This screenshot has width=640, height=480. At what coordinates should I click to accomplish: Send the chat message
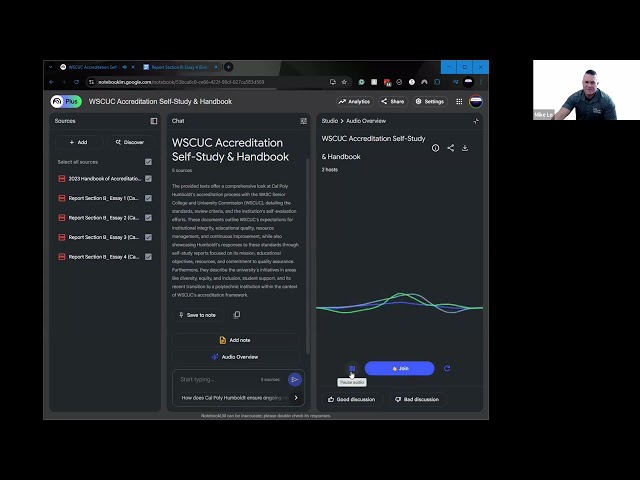coord(295,380)
